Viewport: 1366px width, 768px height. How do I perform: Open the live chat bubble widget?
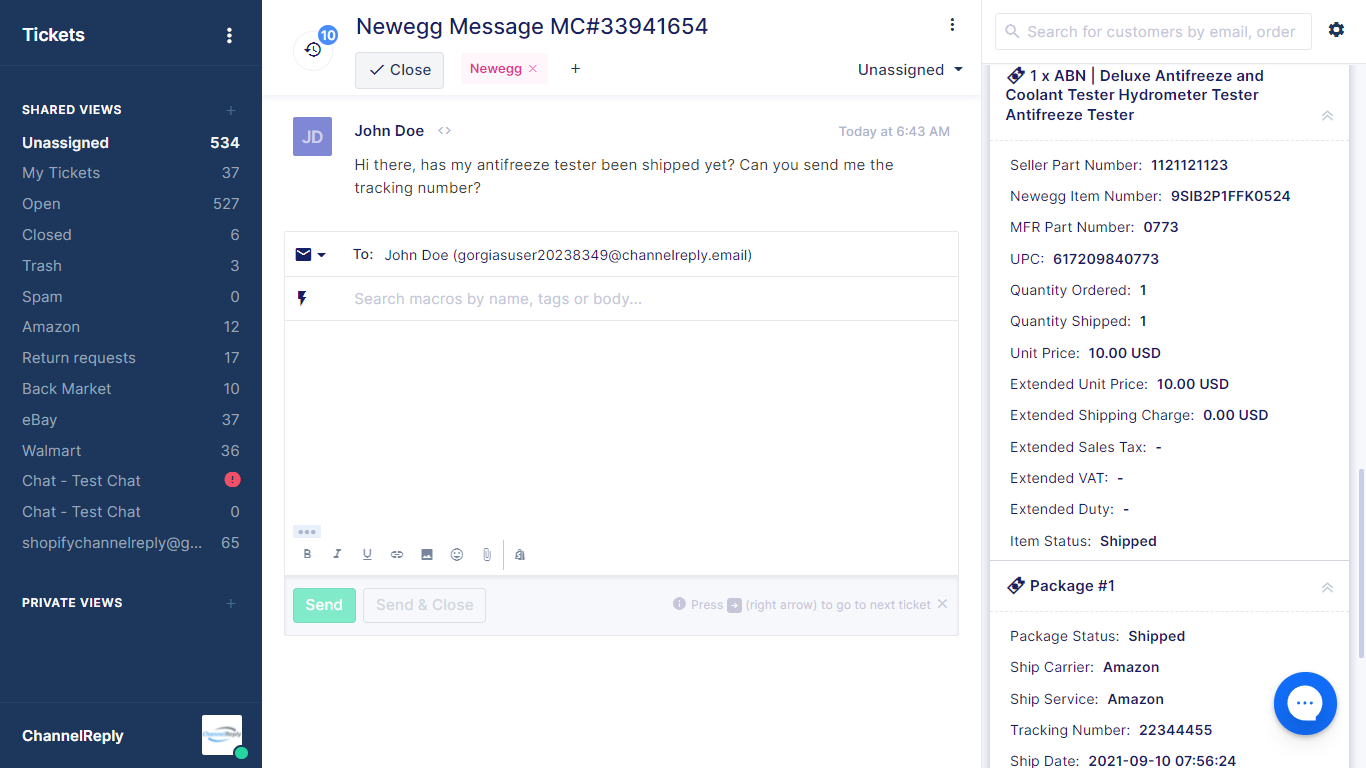point(1305,703)
